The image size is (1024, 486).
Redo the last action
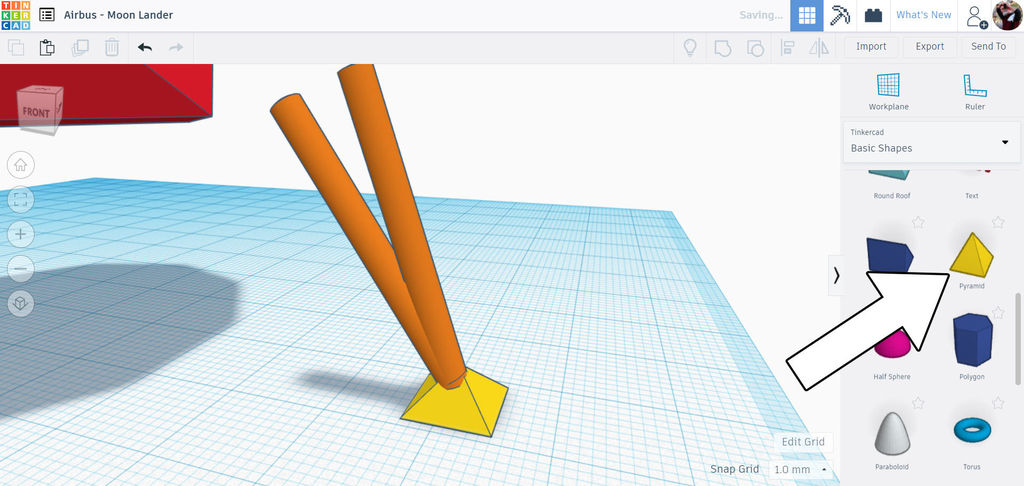(176, 47)
